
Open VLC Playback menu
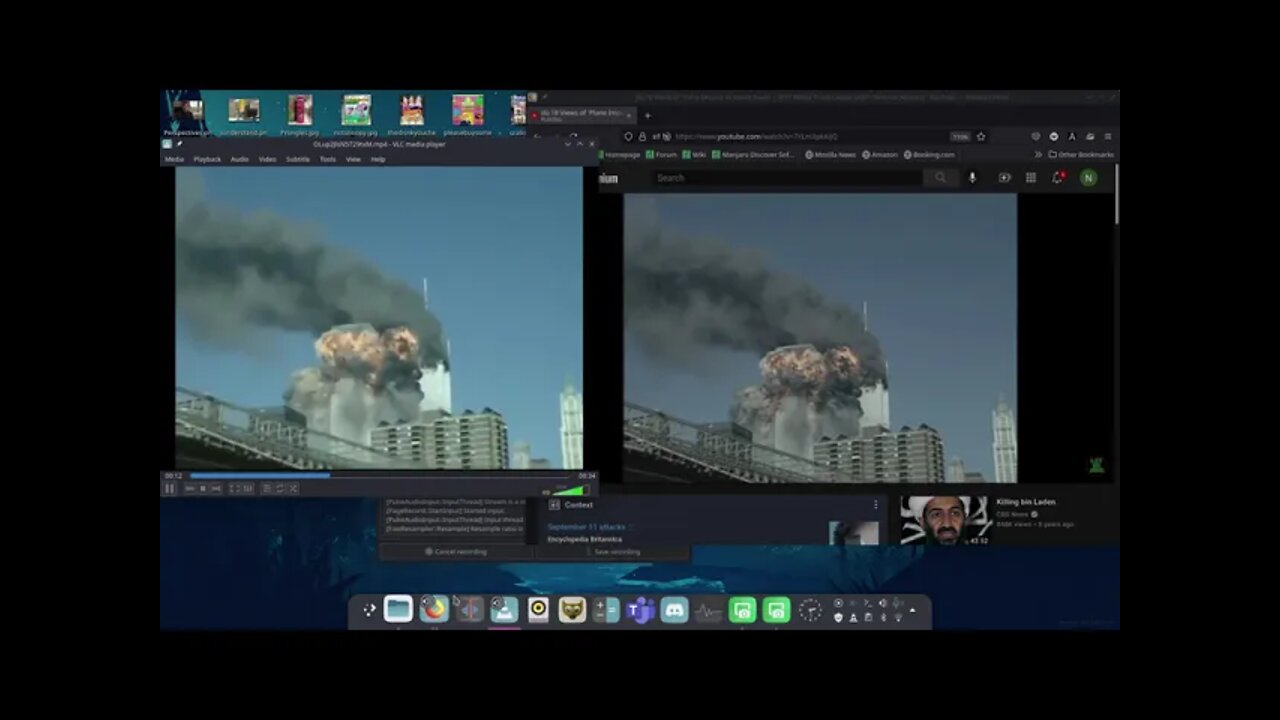click(x=207, y=159)
